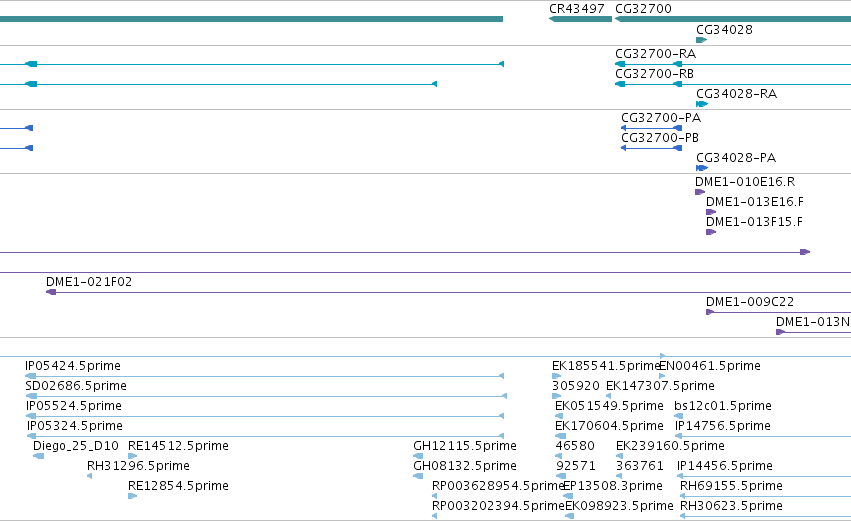Click the Diego_25_D10 arrow glyph
851x521 pixels.
tap(39, 456)
